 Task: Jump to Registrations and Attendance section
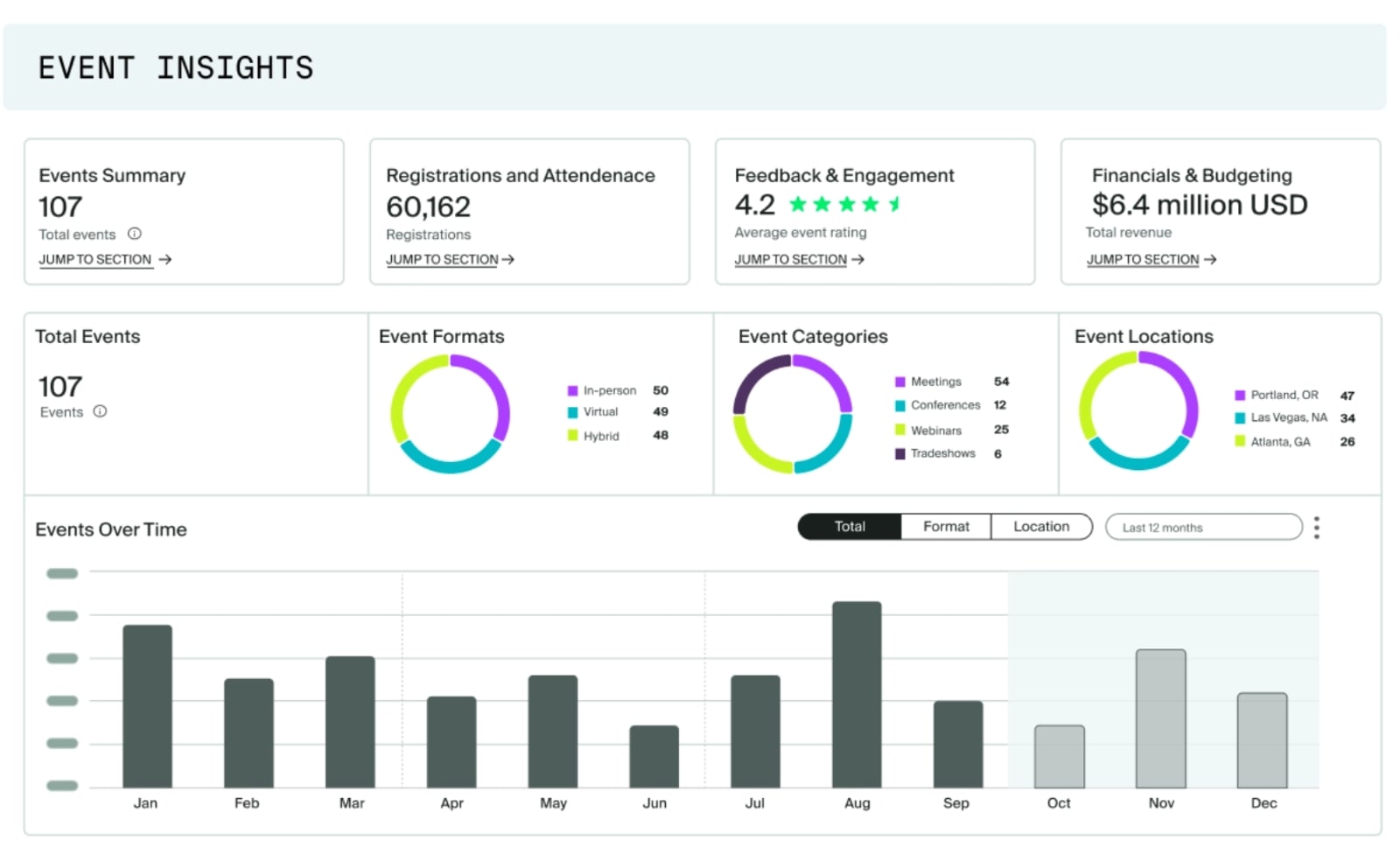(x=443, y=260)
